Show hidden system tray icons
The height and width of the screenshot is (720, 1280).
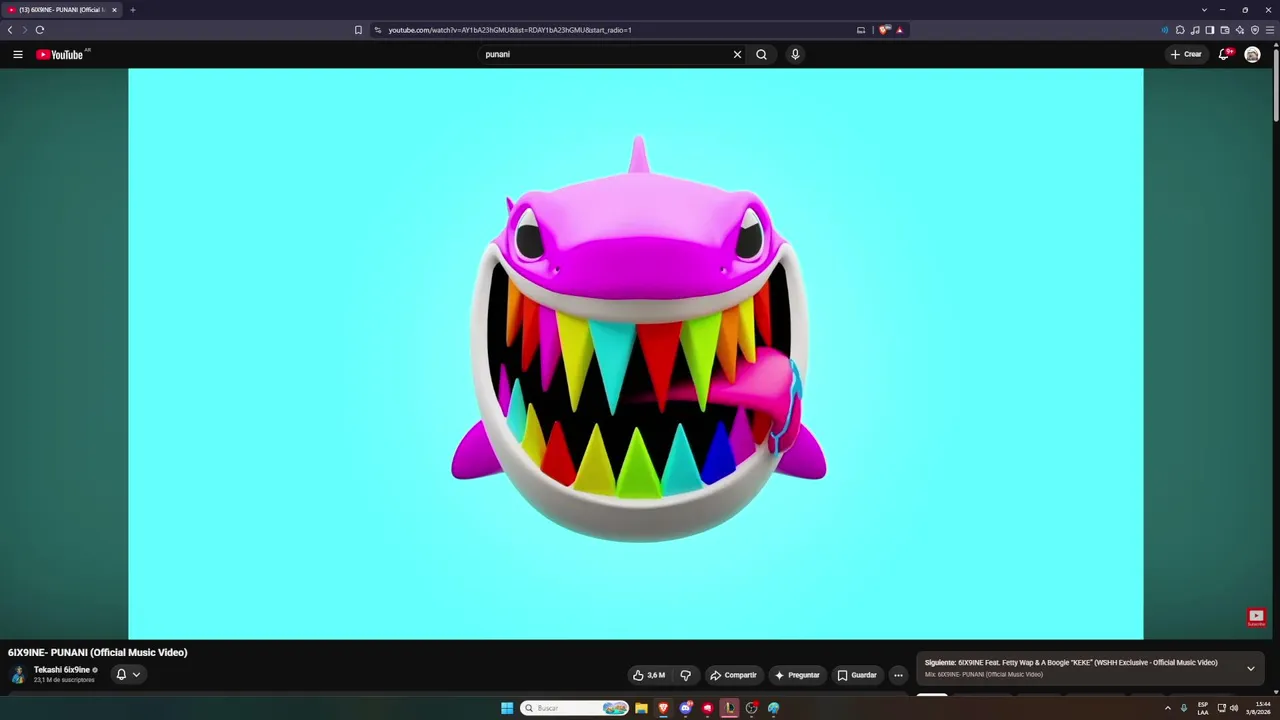point(1167,708)
